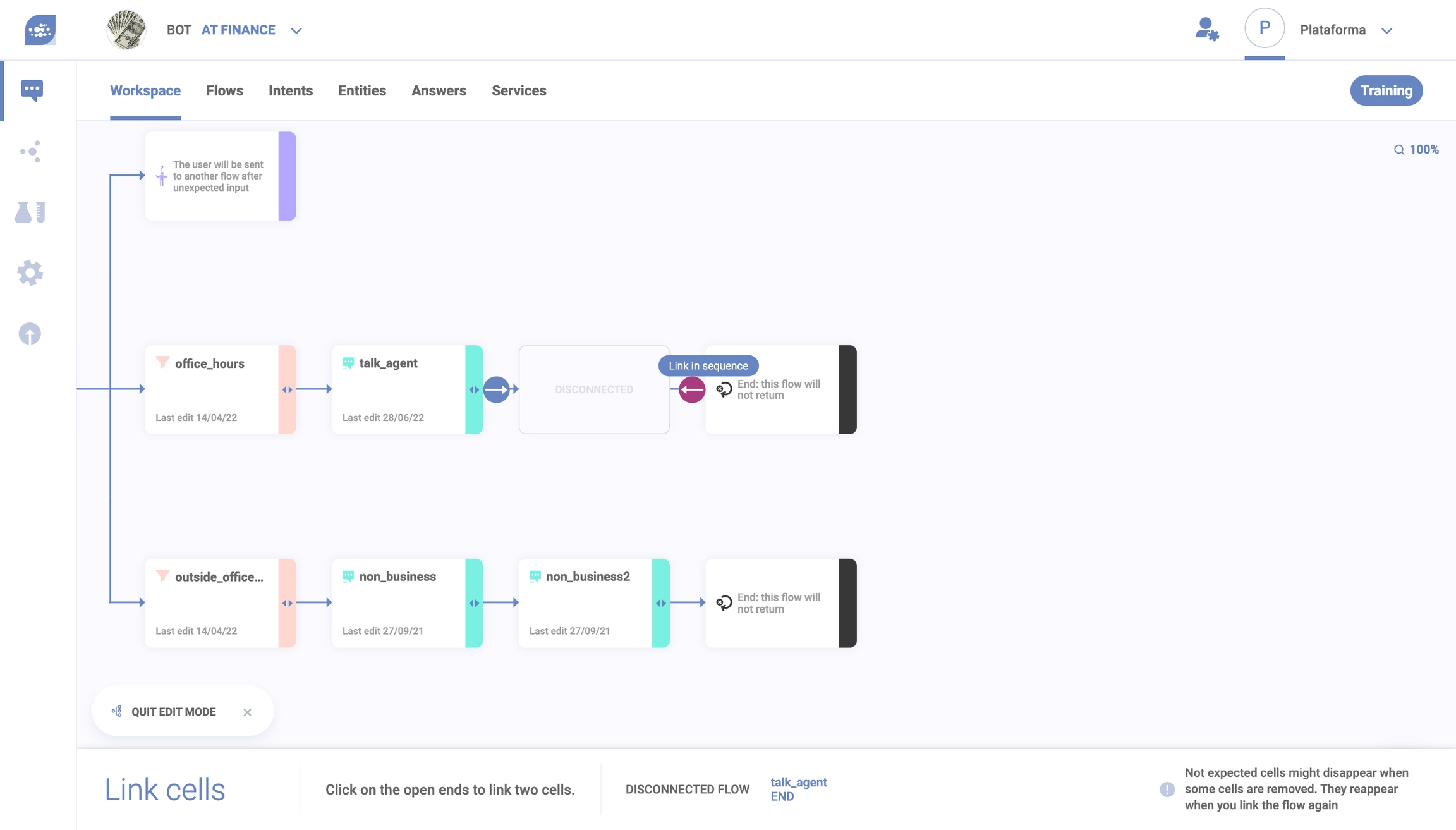The image size is (1456, 830).
Task: Open the settings gear in sidebar
Action: [30, 273]
